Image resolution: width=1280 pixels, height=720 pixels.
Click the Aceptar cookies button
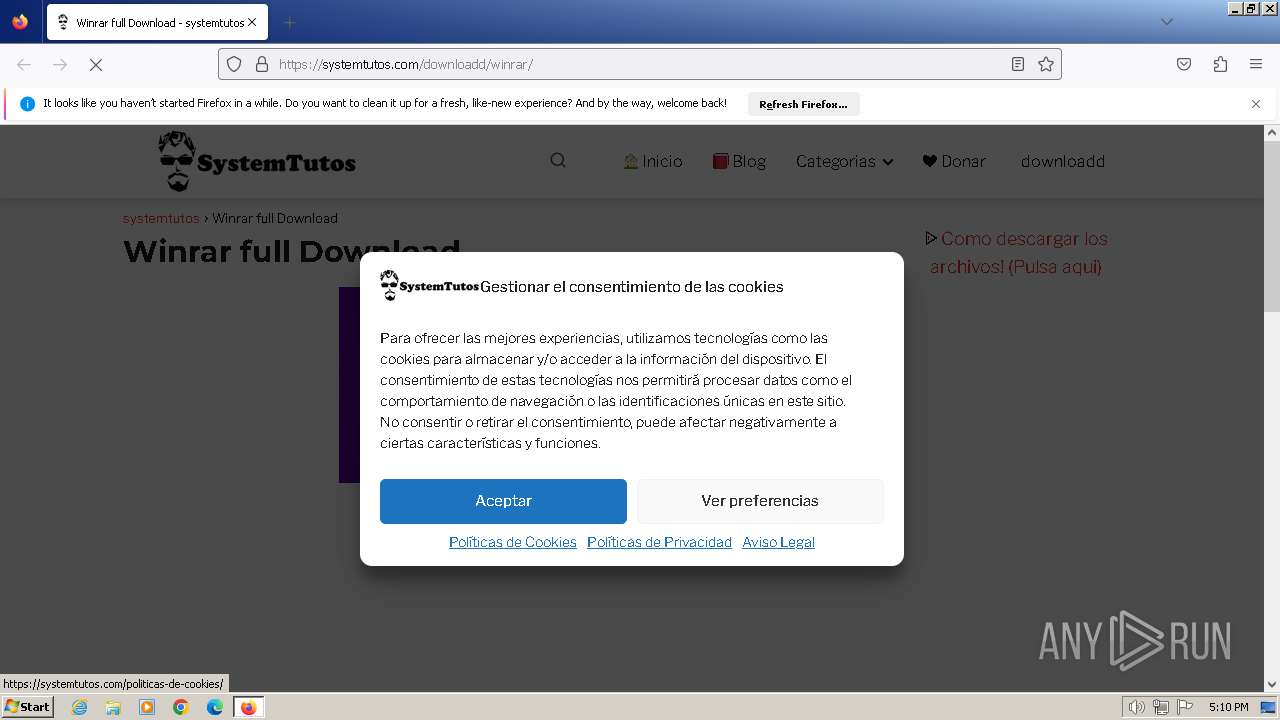point(503,501)
